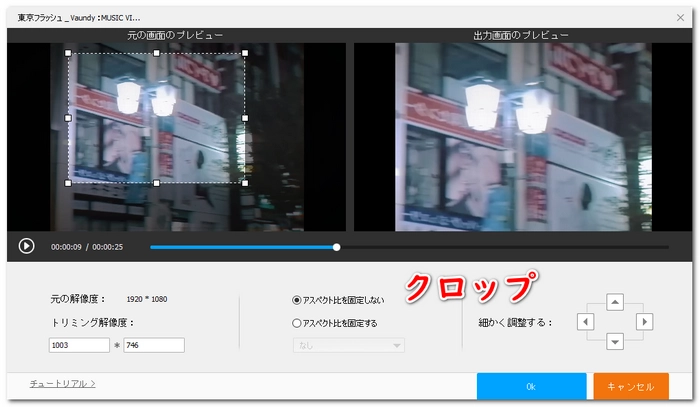Click the '元の解像度' label
This screenshot has height=407, width=700.
pyautogui.click(x=78, y=299)
